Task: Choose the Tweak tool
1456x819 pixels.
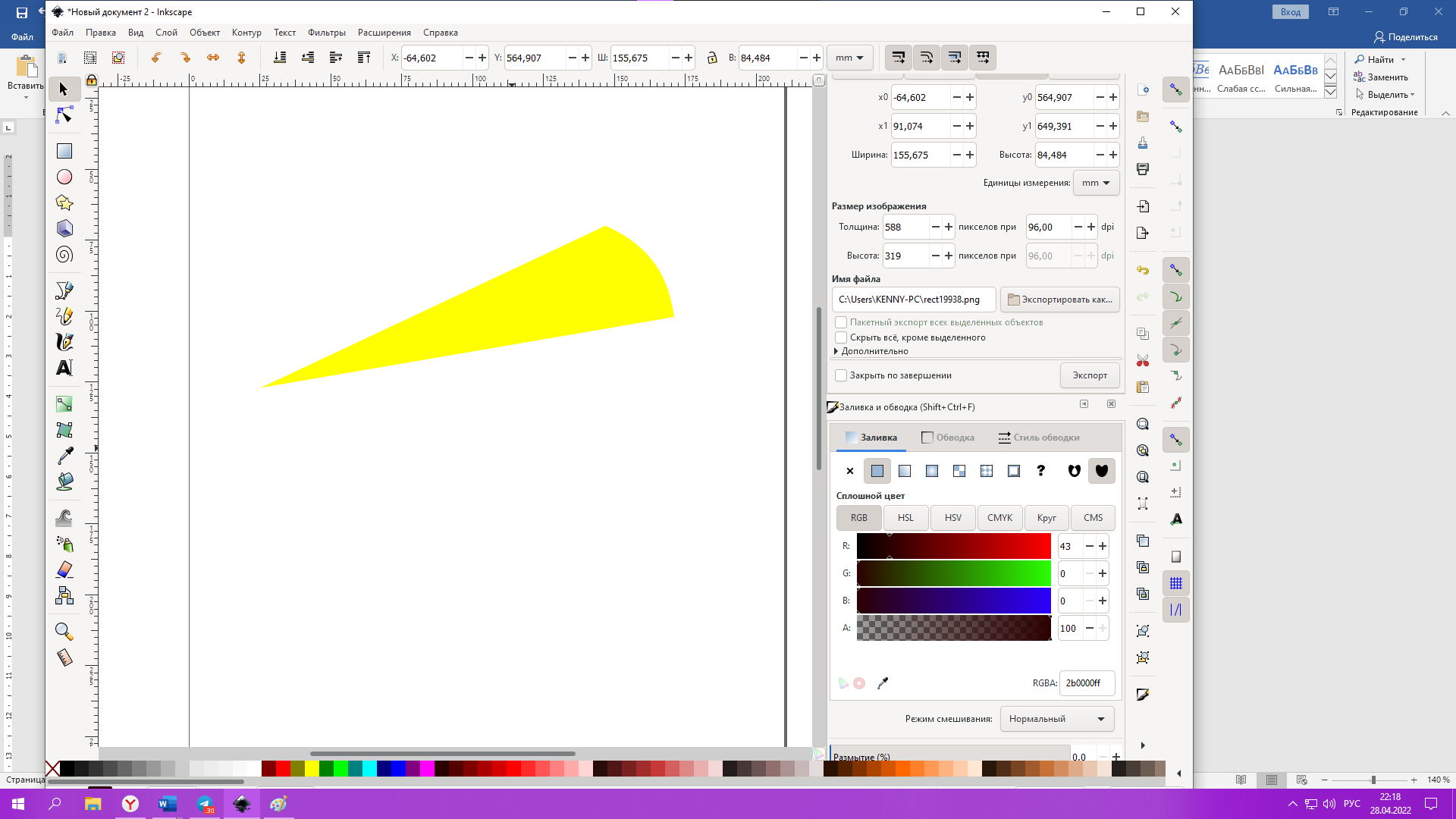Action: click(64, 518)
